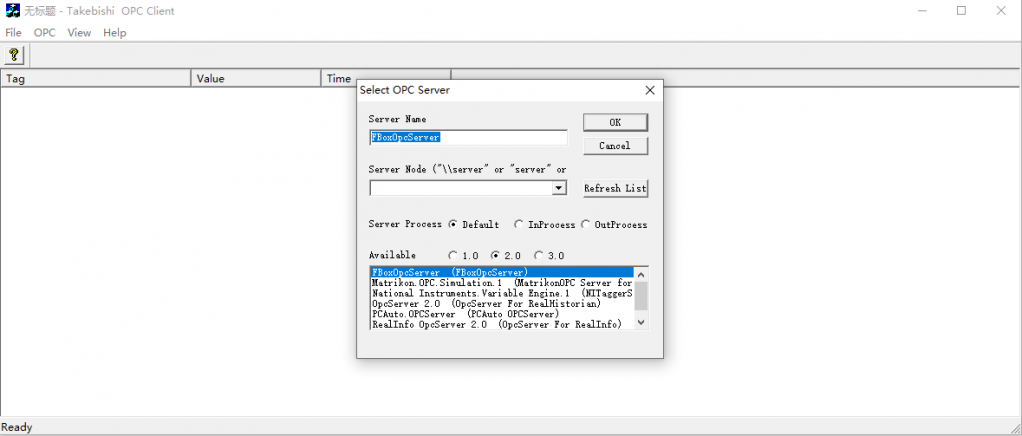This screenshot has height=436, width=1022.
Task: Expand the Server Node dropdown arrow
Action: coord(559,188)
